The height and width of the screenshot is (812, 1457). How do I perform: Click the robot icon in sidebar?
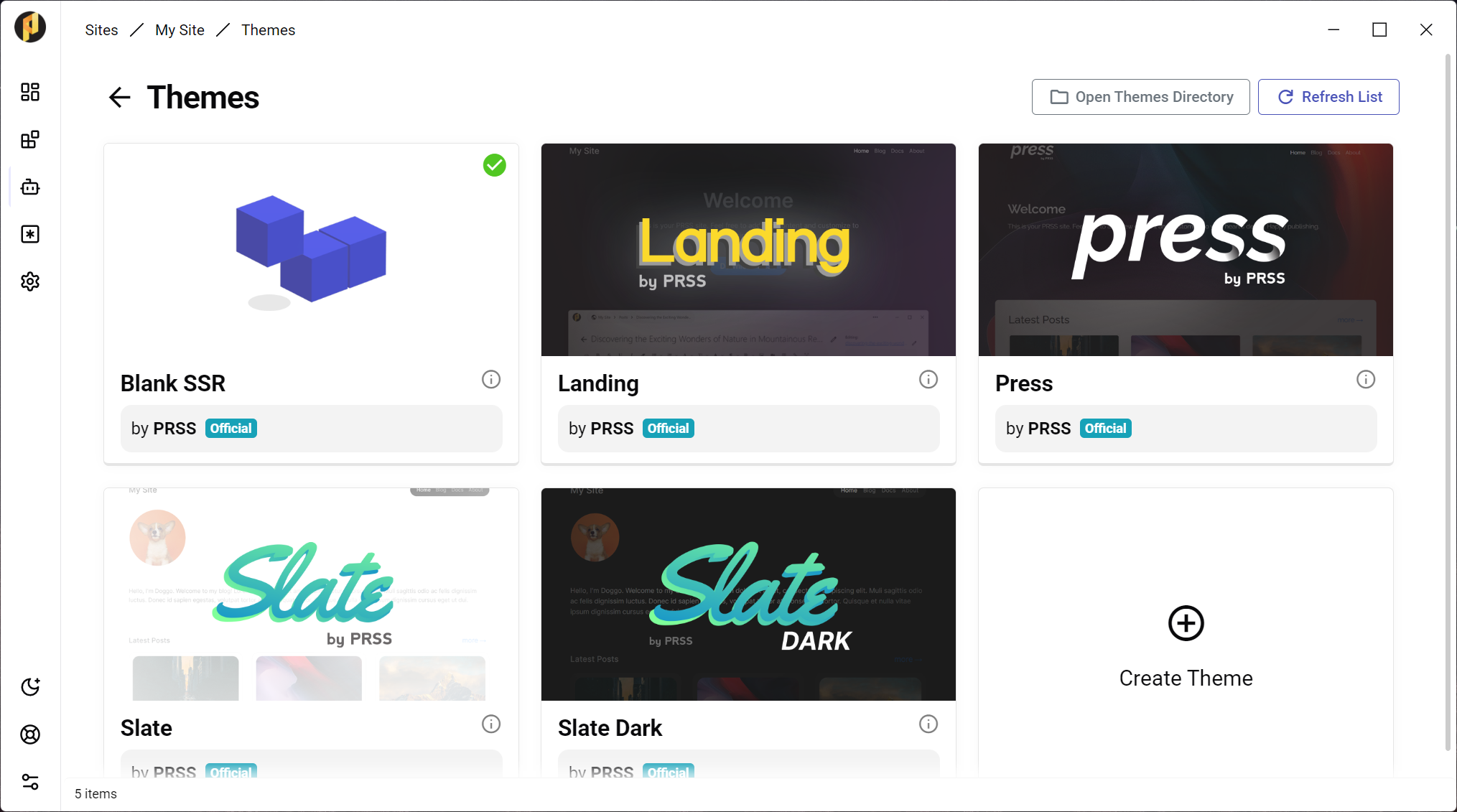click(x=30, y=187)
